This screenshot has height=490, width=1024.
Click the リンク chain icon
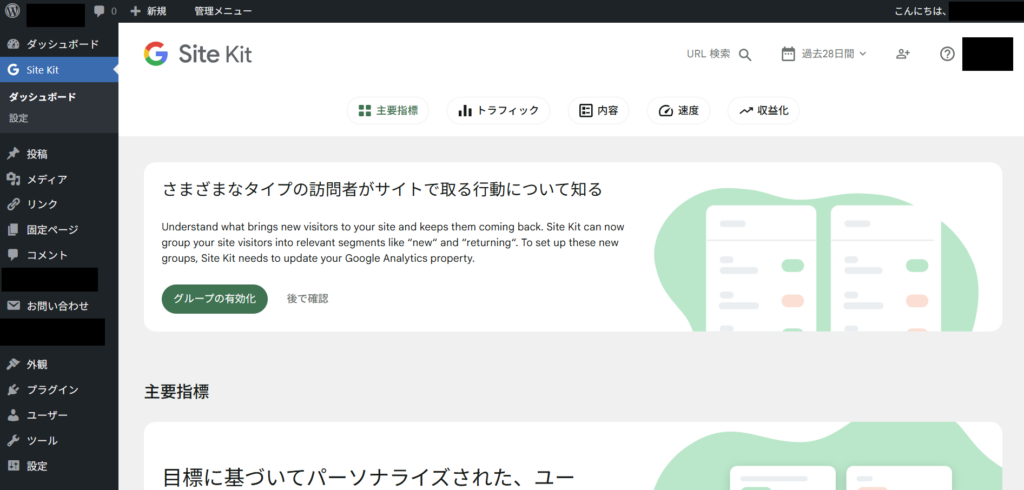point(13,204)
